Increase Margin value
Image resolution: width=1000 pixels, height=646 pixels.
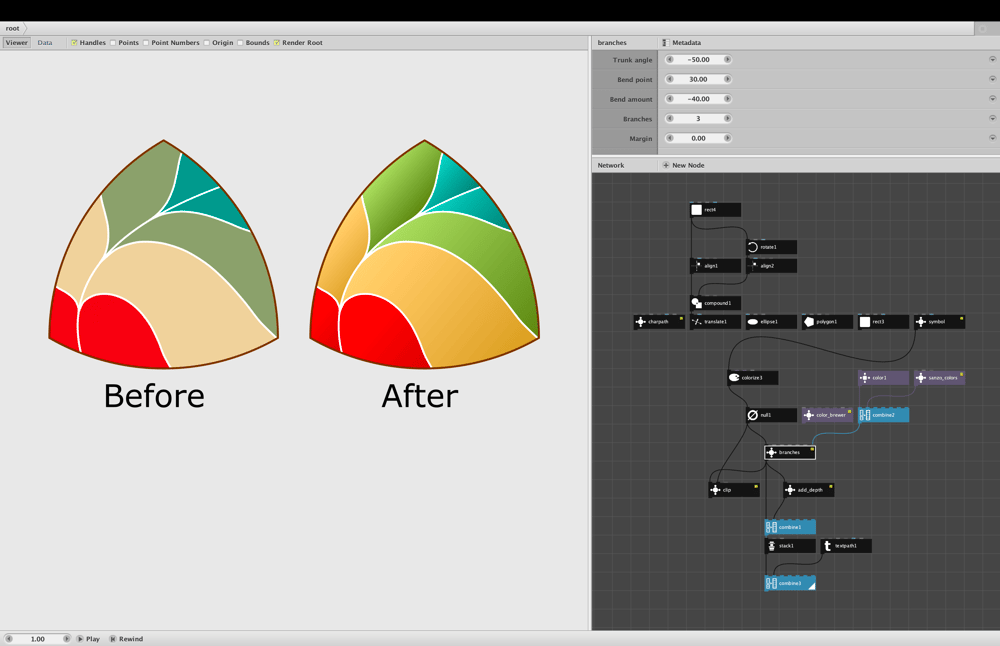(x=727, y=138)
